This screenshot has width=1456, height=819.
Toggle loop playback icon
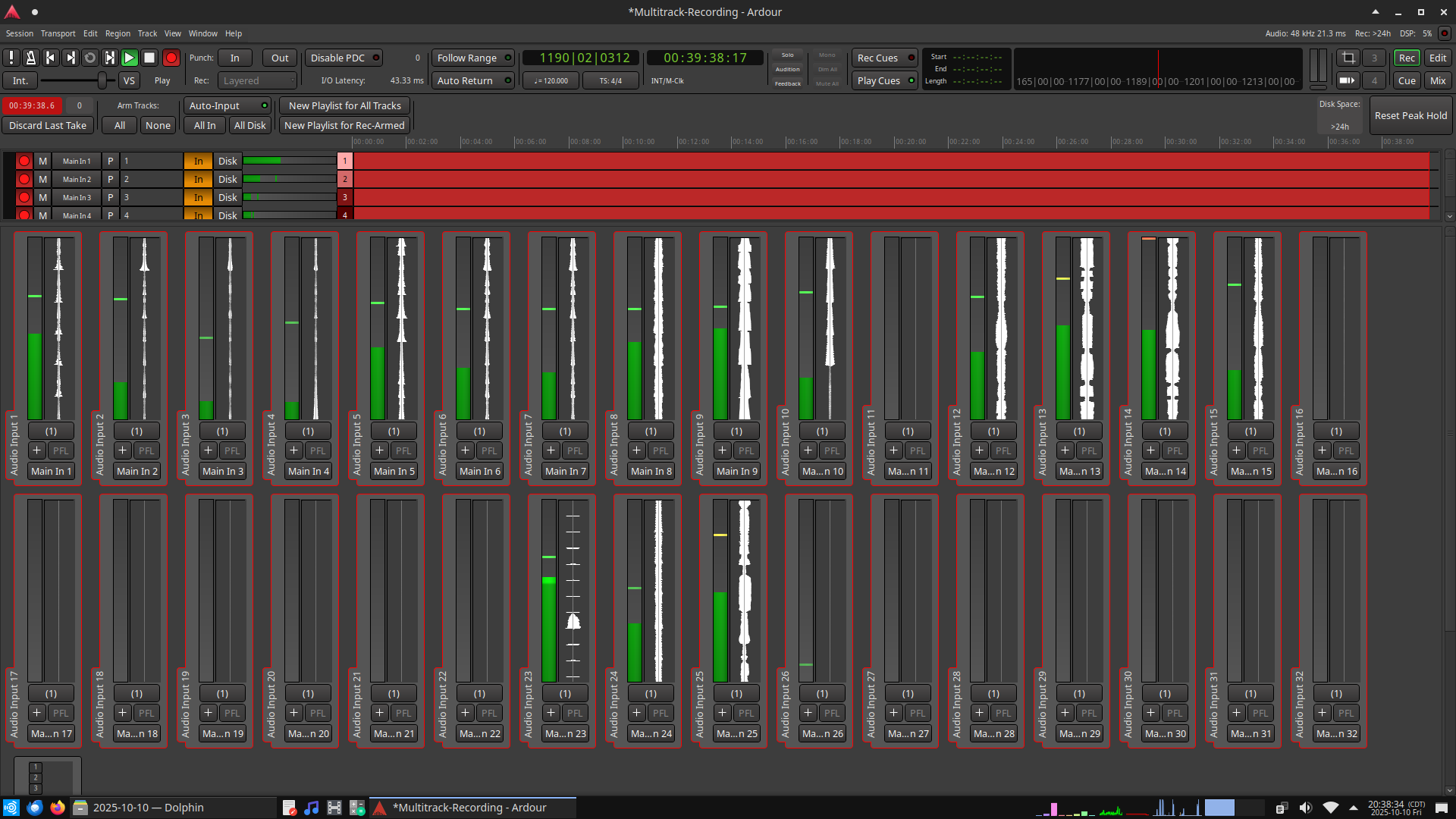90,58
